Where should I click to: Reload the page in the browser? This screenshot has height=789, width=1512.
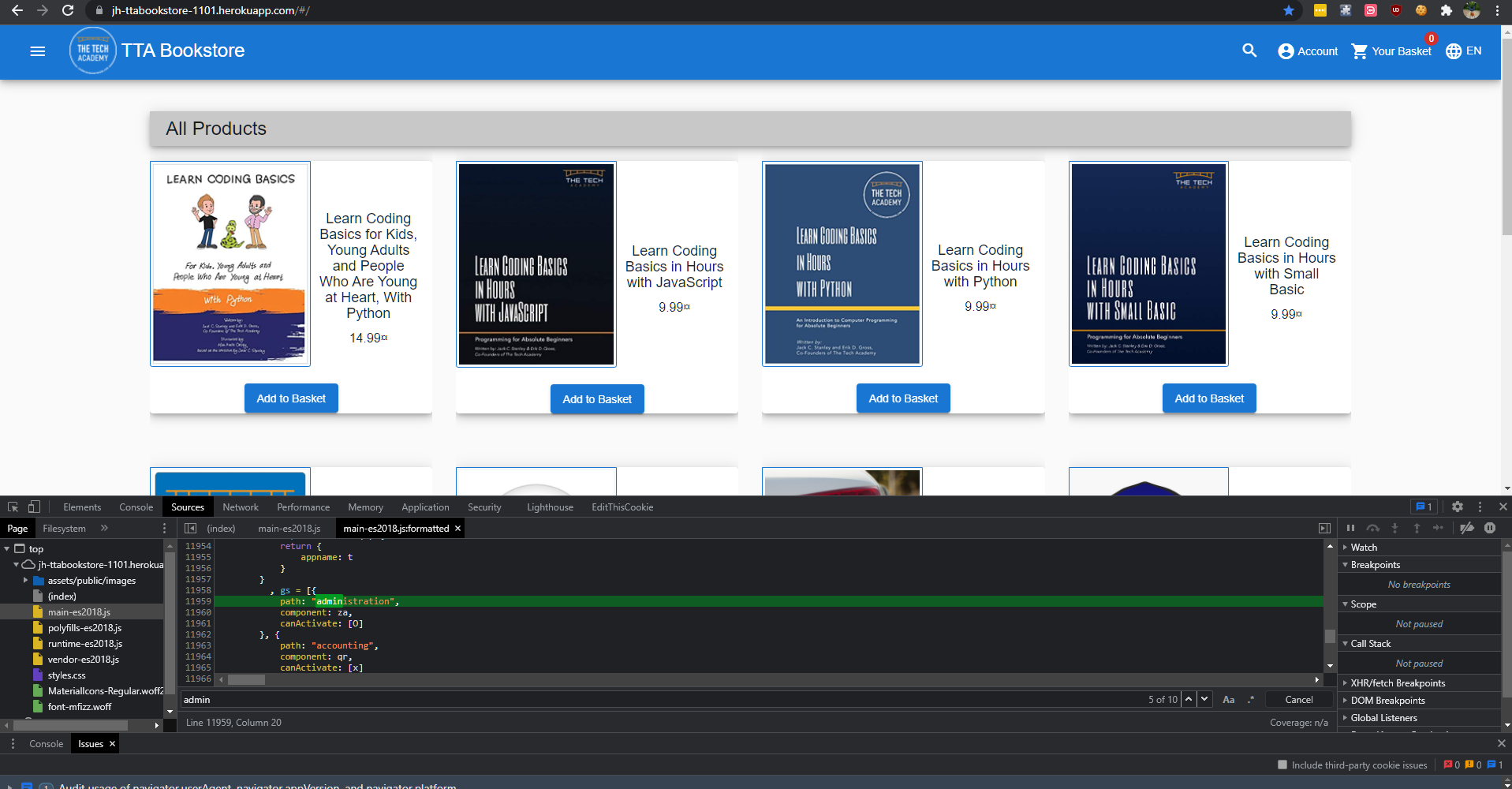tap(68, 10)
